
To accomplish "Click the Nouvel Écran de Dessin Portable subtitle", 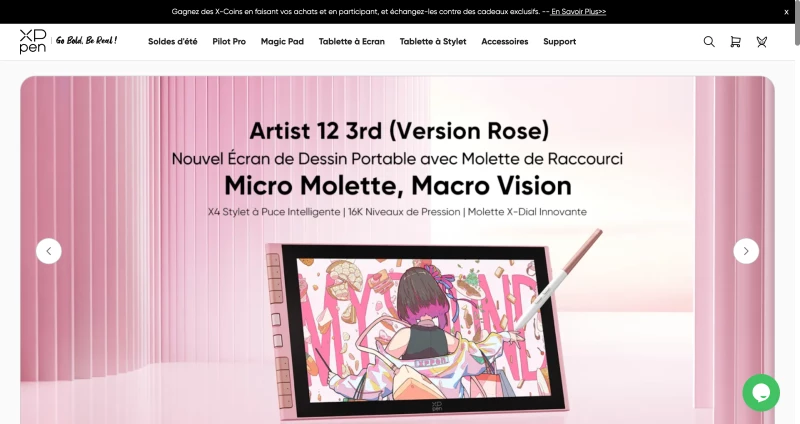I will [397, 159].
